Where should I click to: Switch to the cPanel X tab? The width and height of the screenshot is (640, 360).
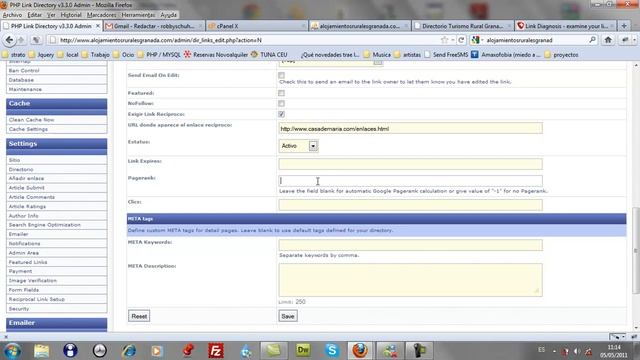pyautogui.click(x=257, y=26)
